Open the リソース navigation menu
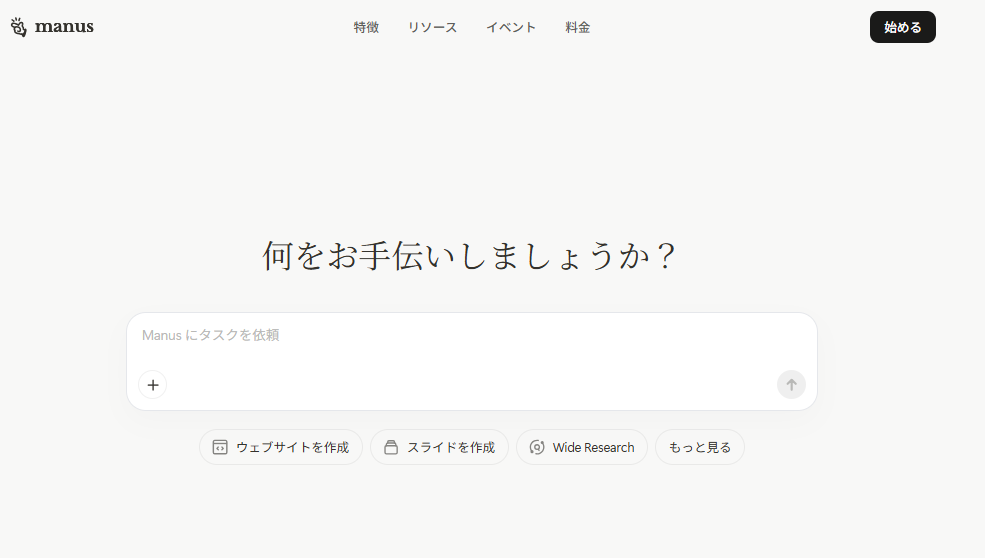Screen dimensions: 985x558 click(432, 28)
